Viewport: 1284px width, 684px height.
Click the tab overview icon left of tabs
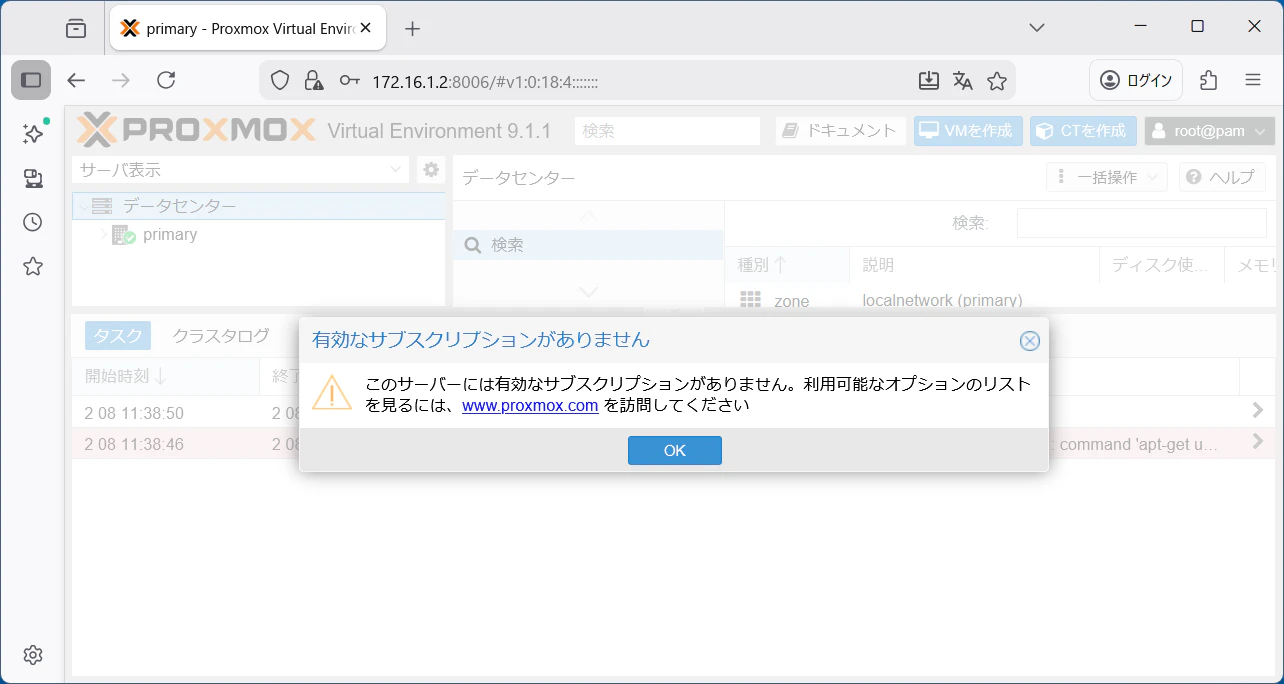click(76, 28)
